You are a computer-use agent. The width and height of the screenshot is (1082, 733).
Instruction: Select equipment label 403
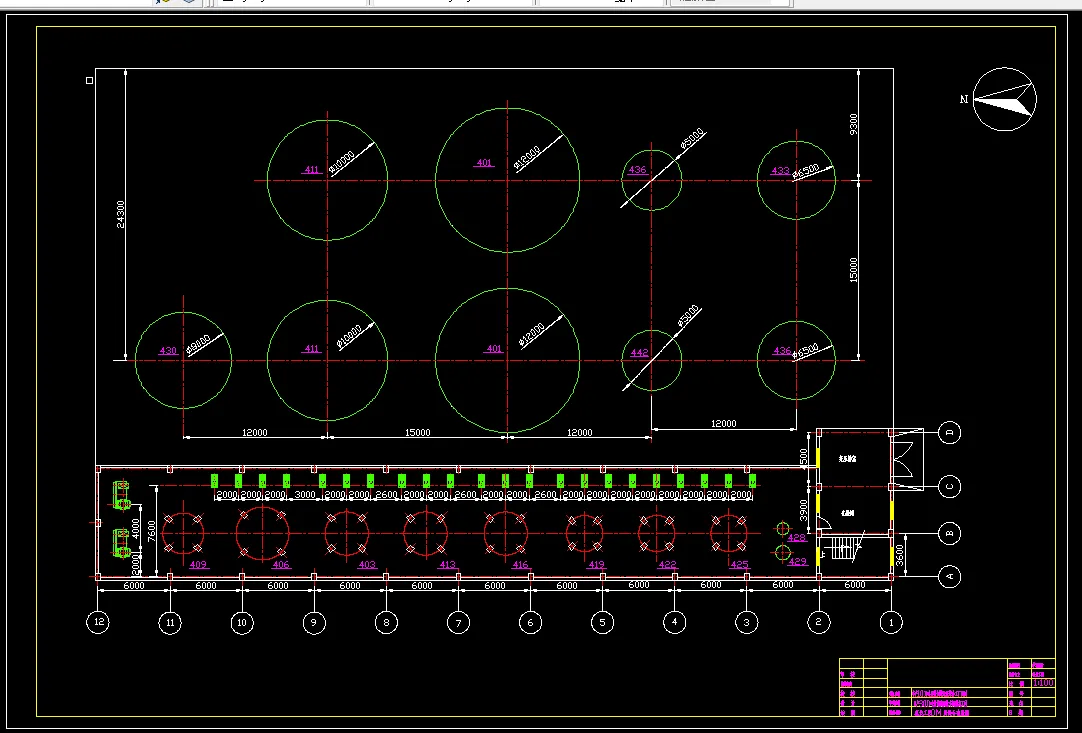367,565
